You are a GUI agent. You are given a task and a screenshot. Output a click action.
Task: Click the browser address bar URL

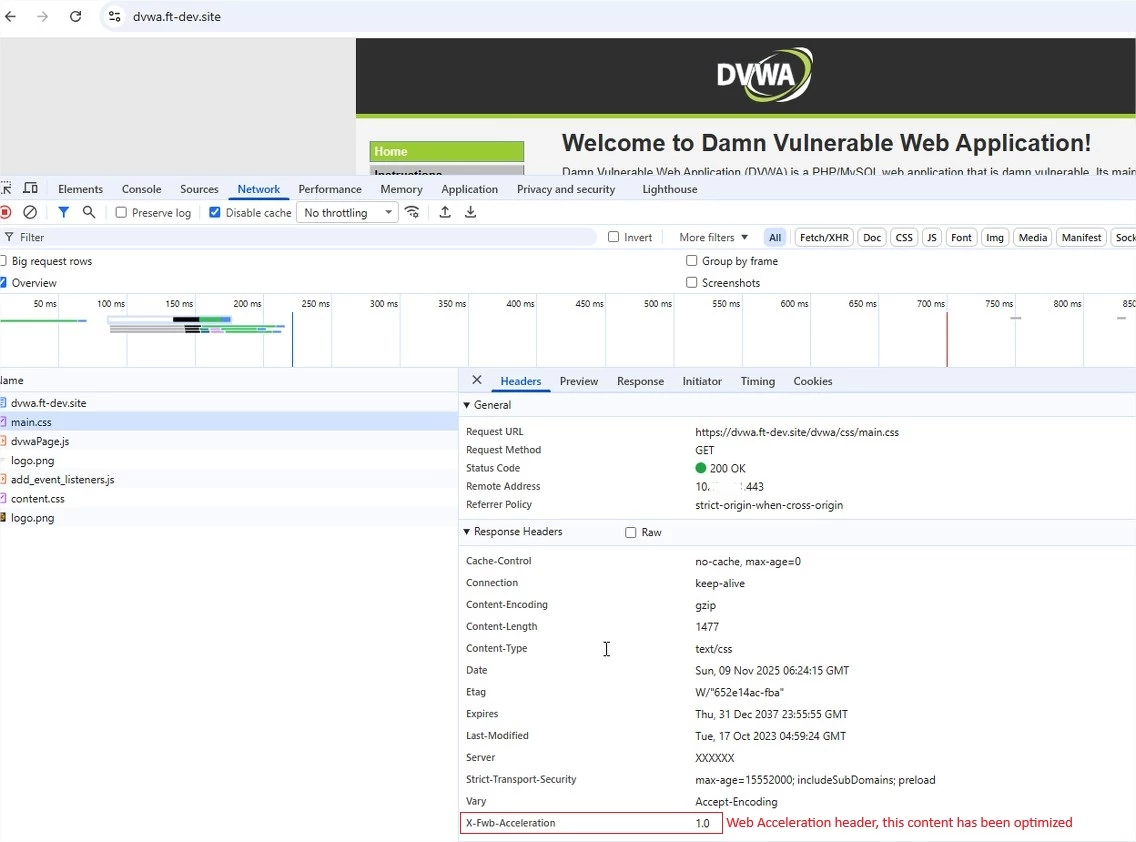pos(177,16)
